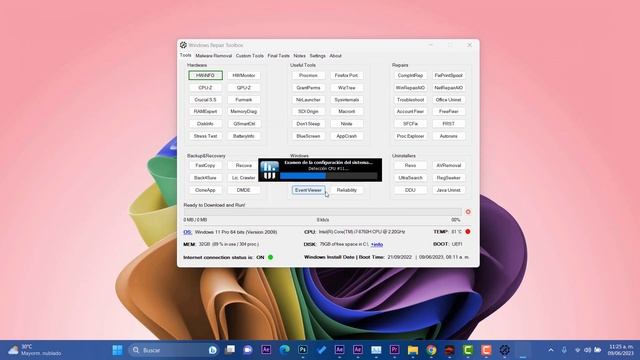Open the Notes tab
Viewport: 640px width, 360px height.
[299, 56]
